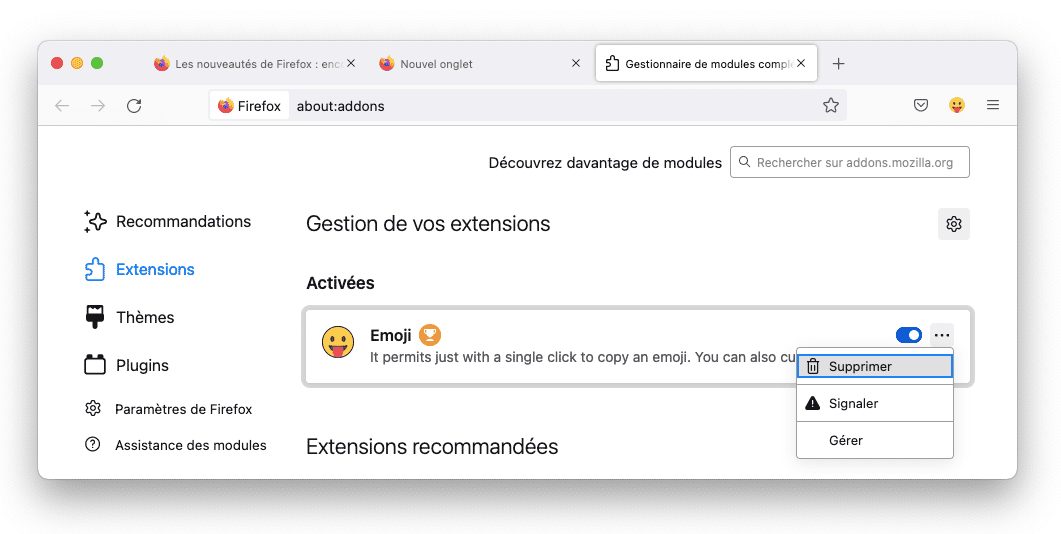Select the Extensions sidebar category
This screenshot has height=534, width=1061.
coord(139,269)
